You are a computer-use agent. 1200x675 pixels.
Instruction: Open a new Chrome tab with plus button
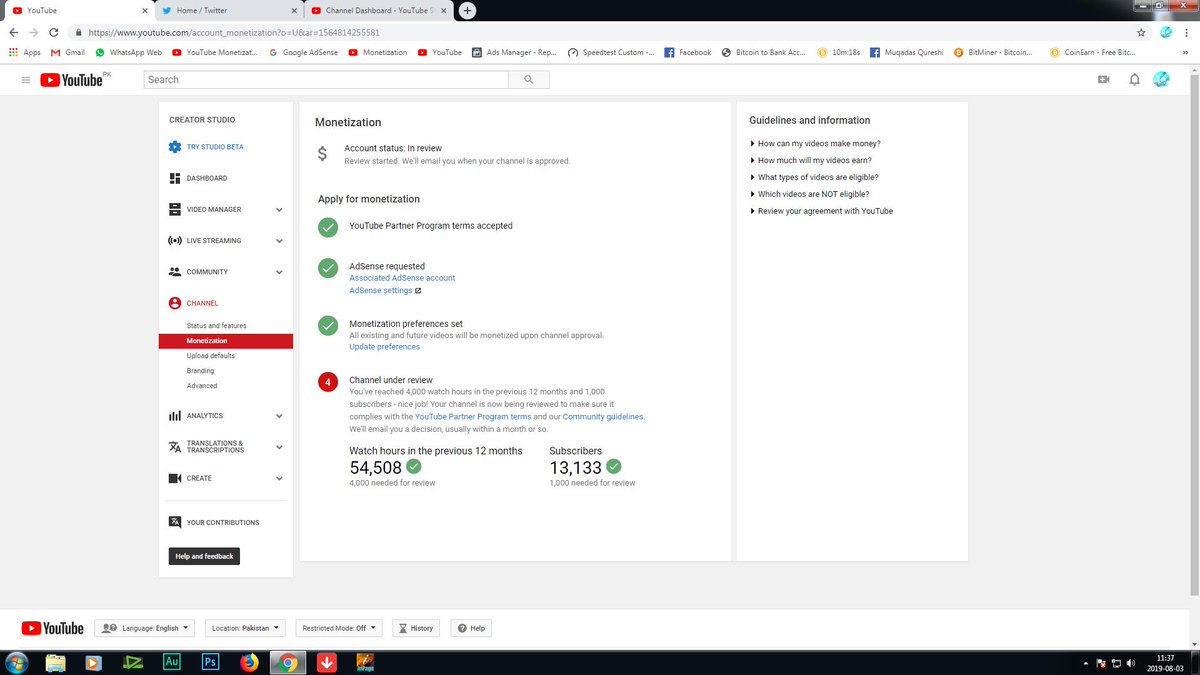pyautogui.click(x=467, y=10)
